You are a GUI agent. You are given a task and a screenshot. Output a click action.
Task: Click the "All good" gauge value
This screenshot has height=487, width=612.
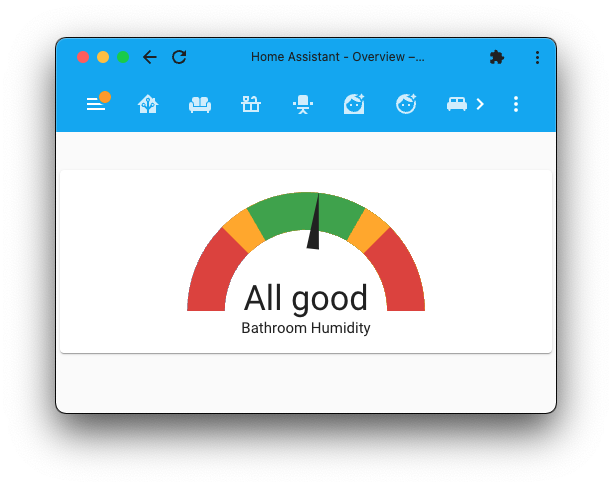[x=306, y=298]
